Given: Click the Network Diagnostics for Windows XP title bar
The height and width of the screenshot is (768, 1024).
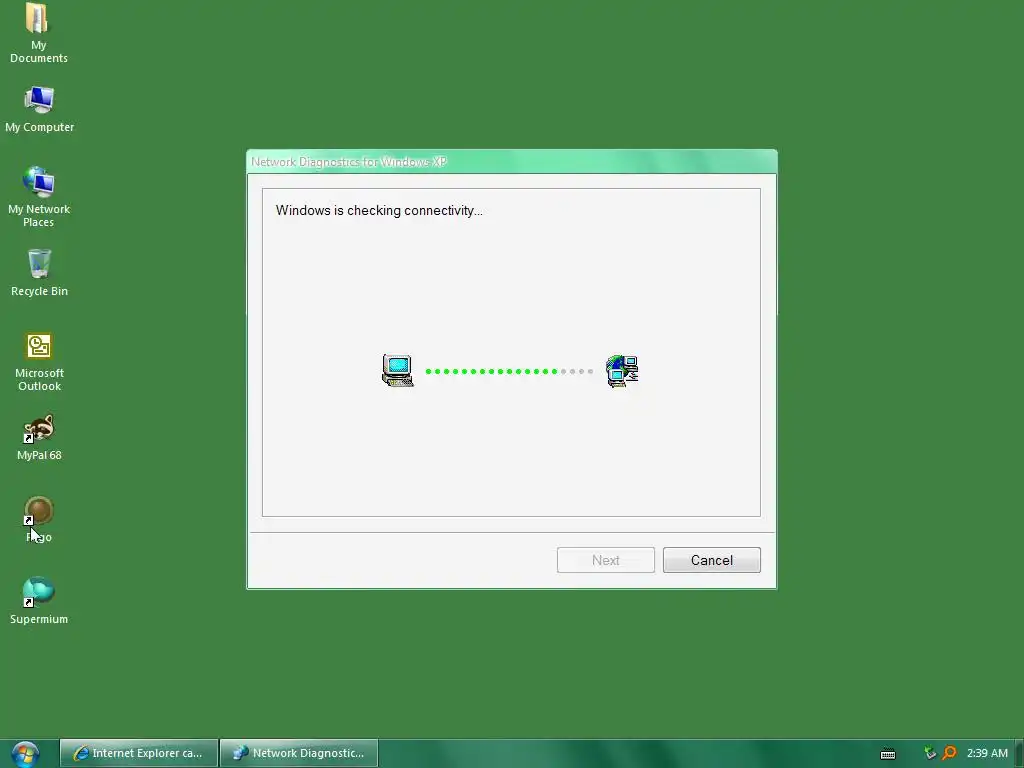Looking at the screenshot, I should 511,162.
